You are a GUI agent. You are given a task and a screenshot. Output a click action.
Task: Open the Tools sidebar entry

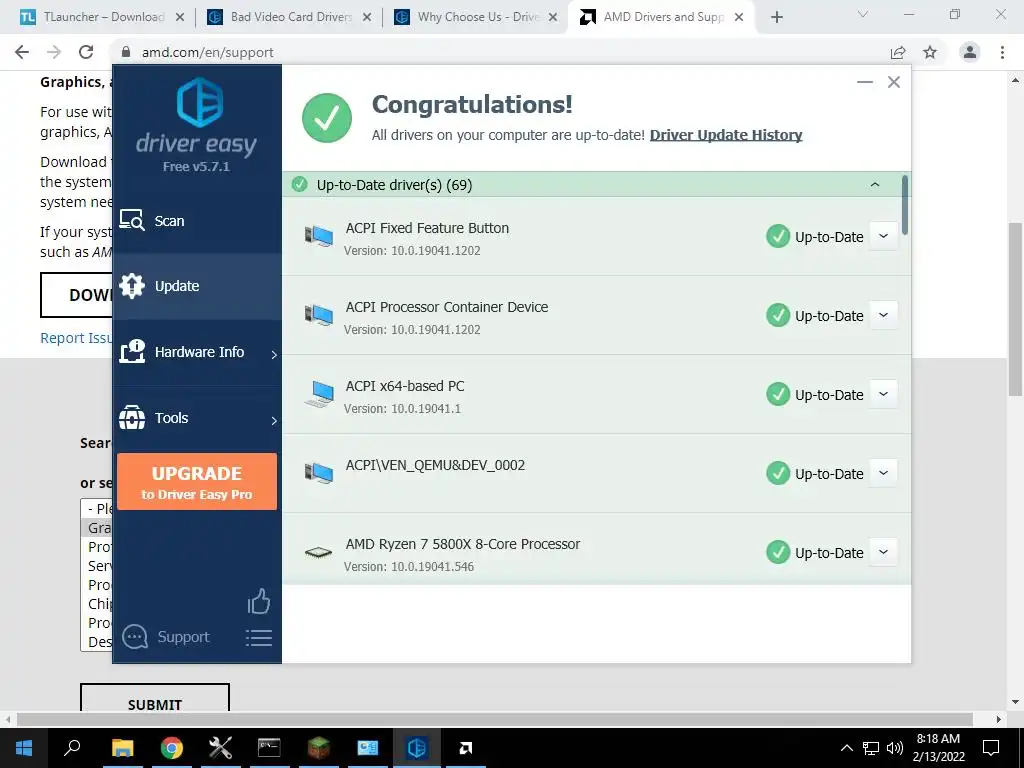coord(197,418)
